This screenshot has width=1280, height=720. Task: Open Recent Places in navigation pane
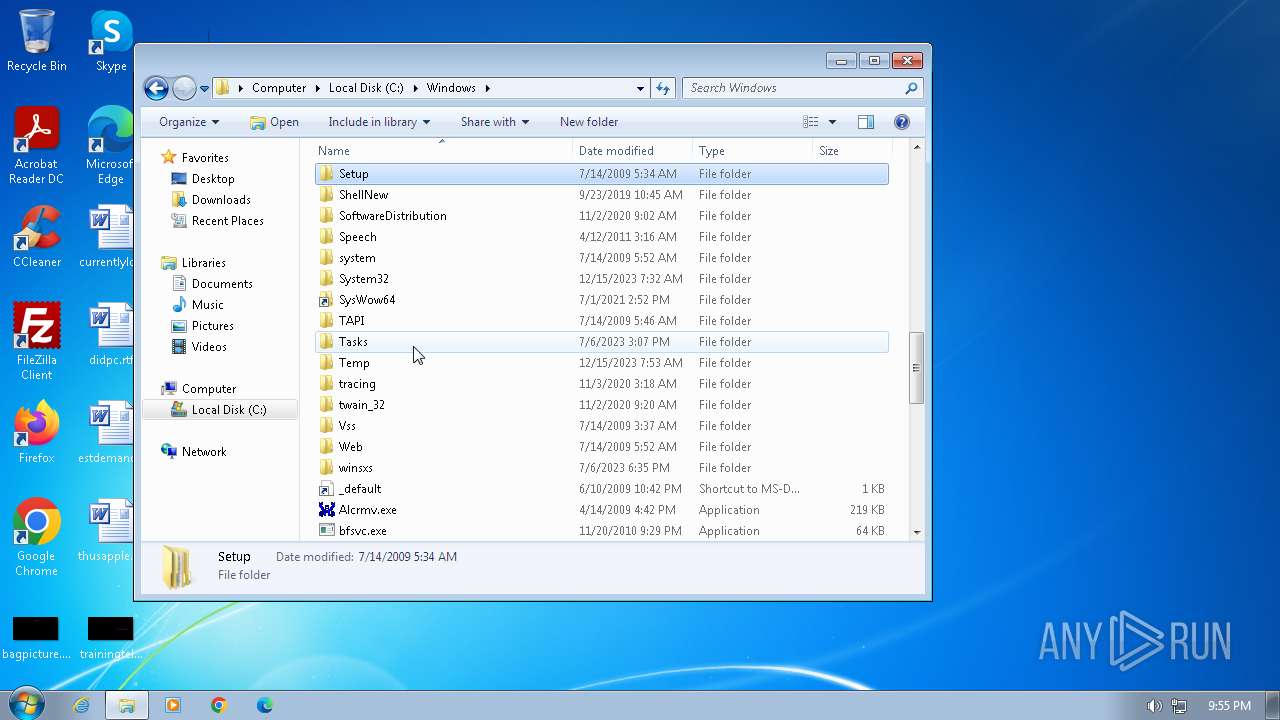pos(228,221)
